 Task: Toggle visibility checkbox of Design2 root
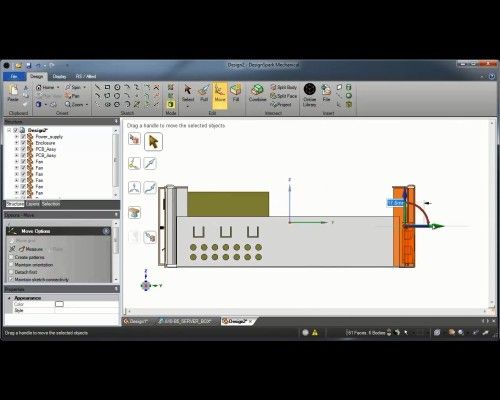click(16, 130)
